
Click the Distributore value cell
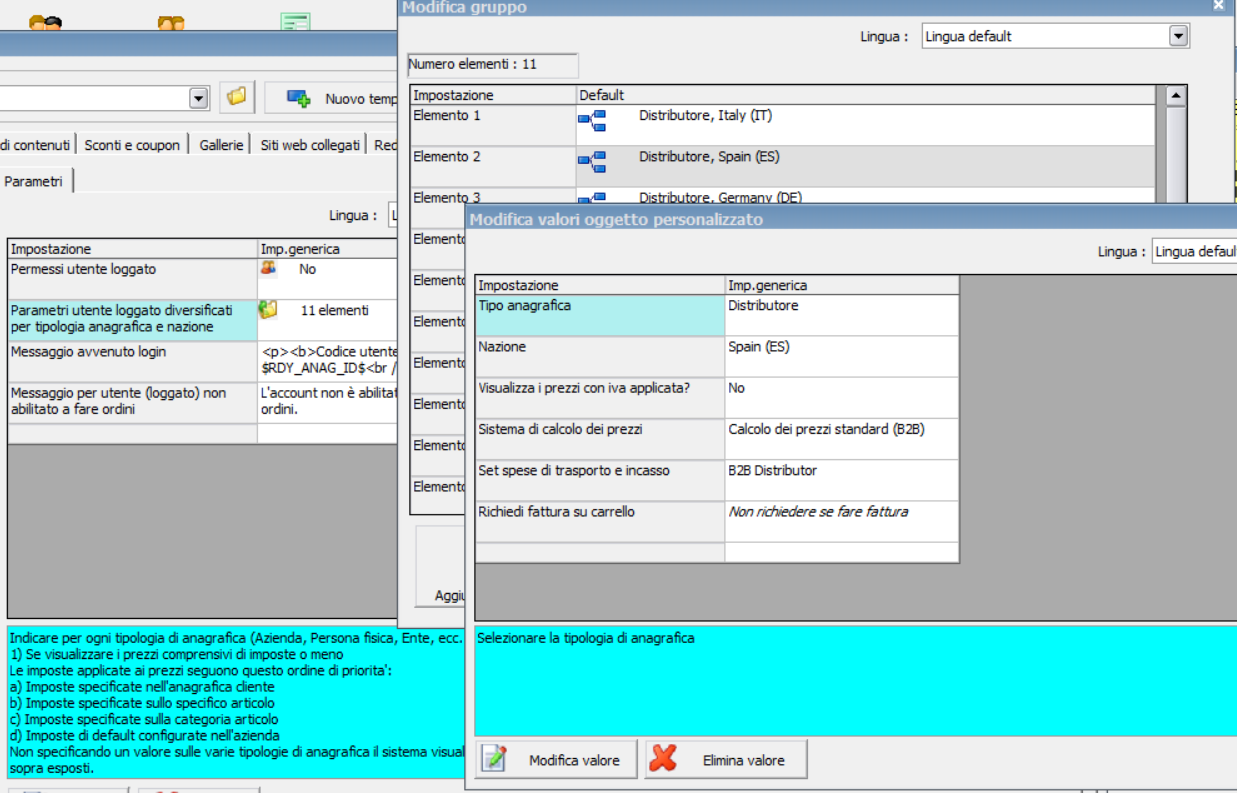coord(842,315)
